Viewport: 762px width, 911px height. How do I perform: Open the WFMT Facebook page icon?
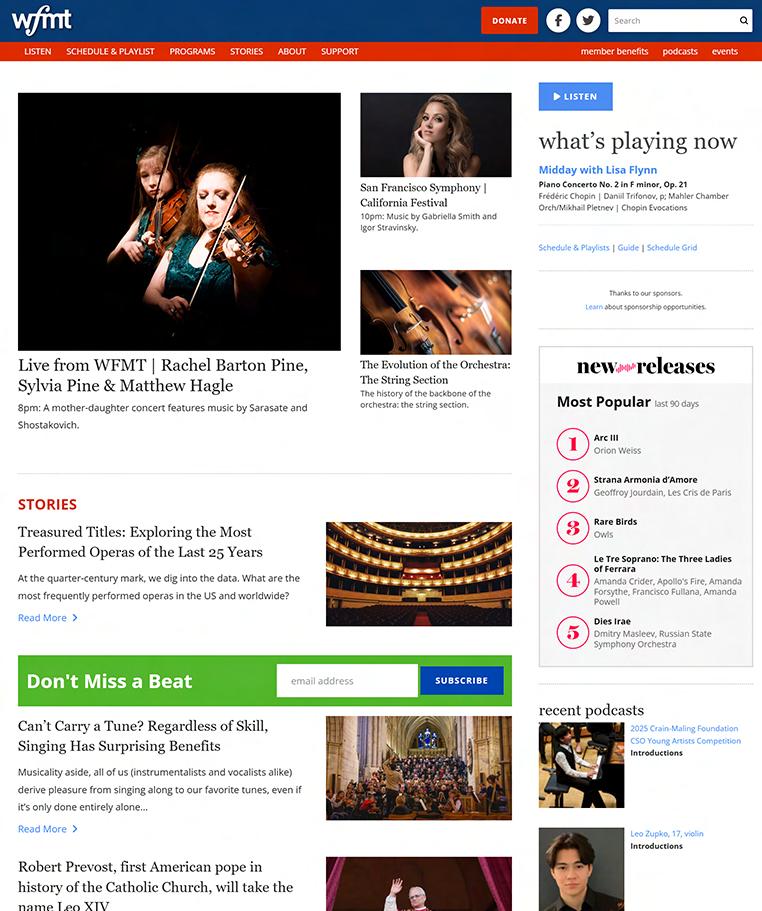pos(558,20)
